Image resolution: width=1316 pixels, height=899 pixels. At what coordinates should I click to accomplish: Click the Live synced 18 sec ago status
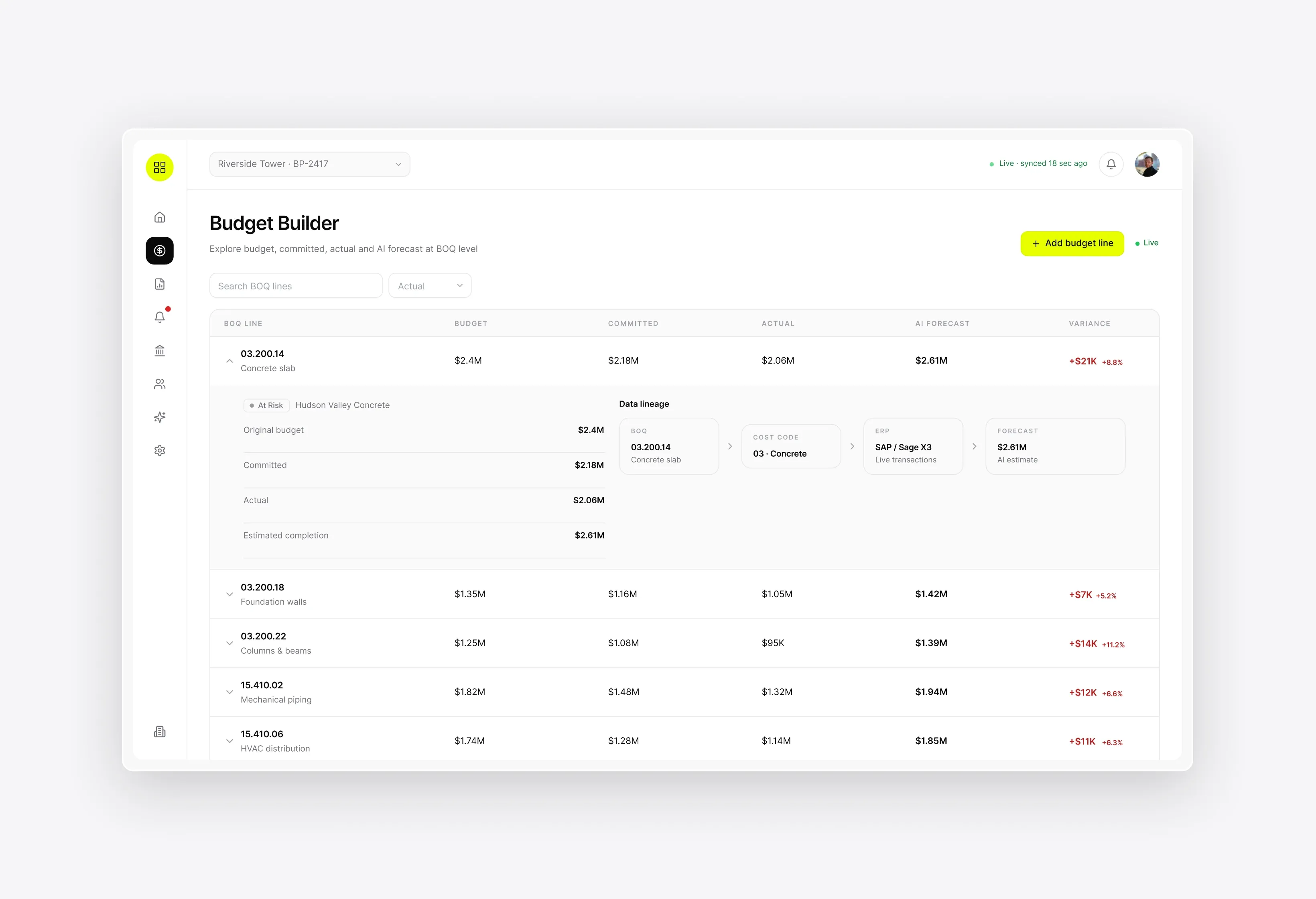(1038, 164)
